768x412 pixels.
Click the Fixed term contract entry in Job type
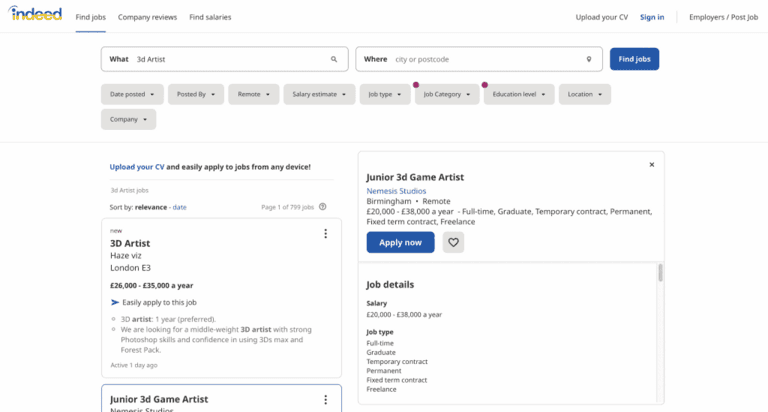pos(397,380)
